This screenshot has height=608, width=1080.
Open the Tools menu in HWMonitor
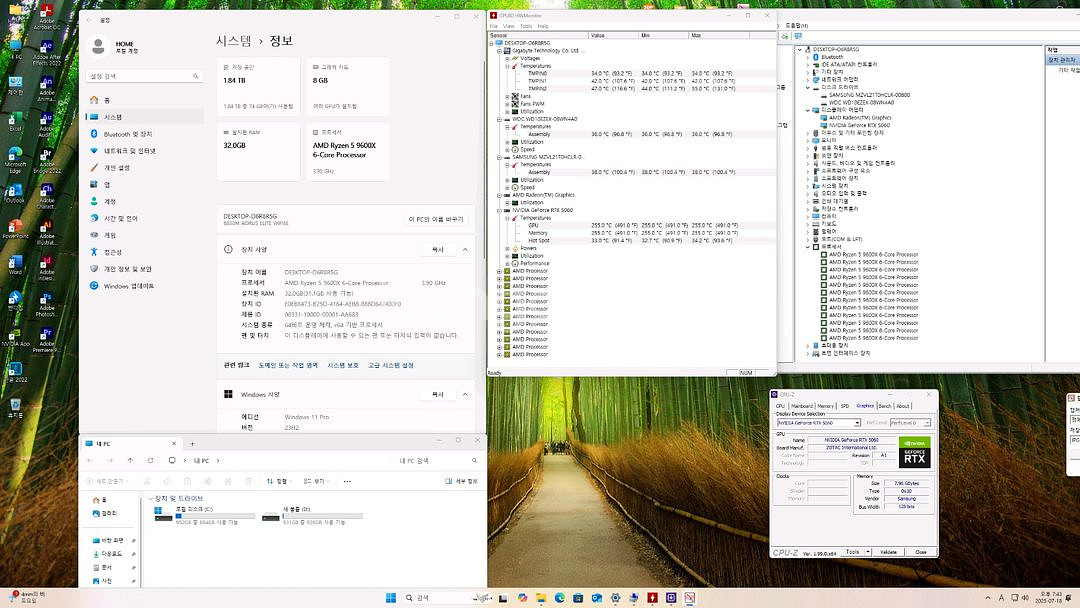coord(526,26)
